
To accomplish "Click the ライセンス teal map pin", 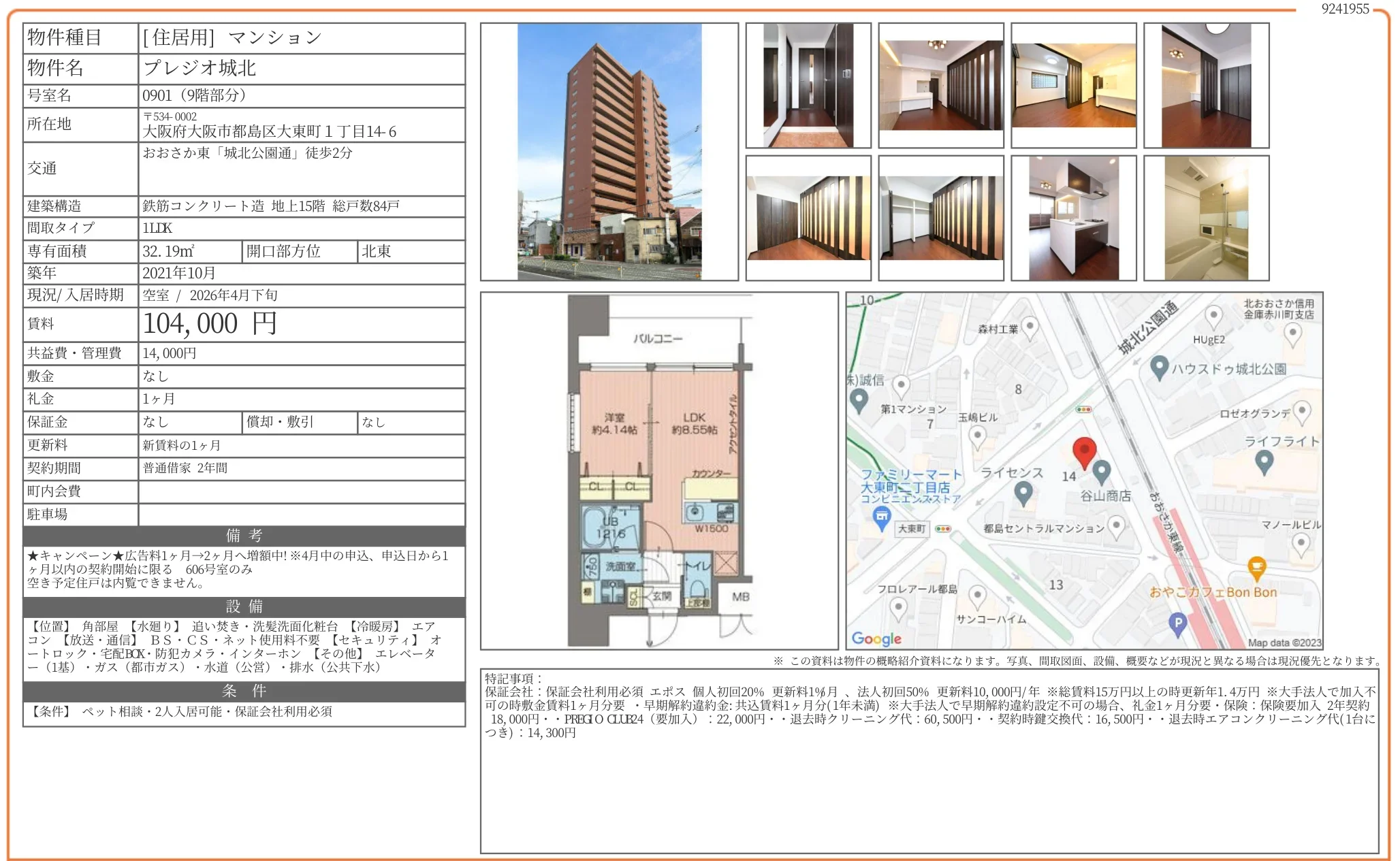I will [x=1023, y=492].
